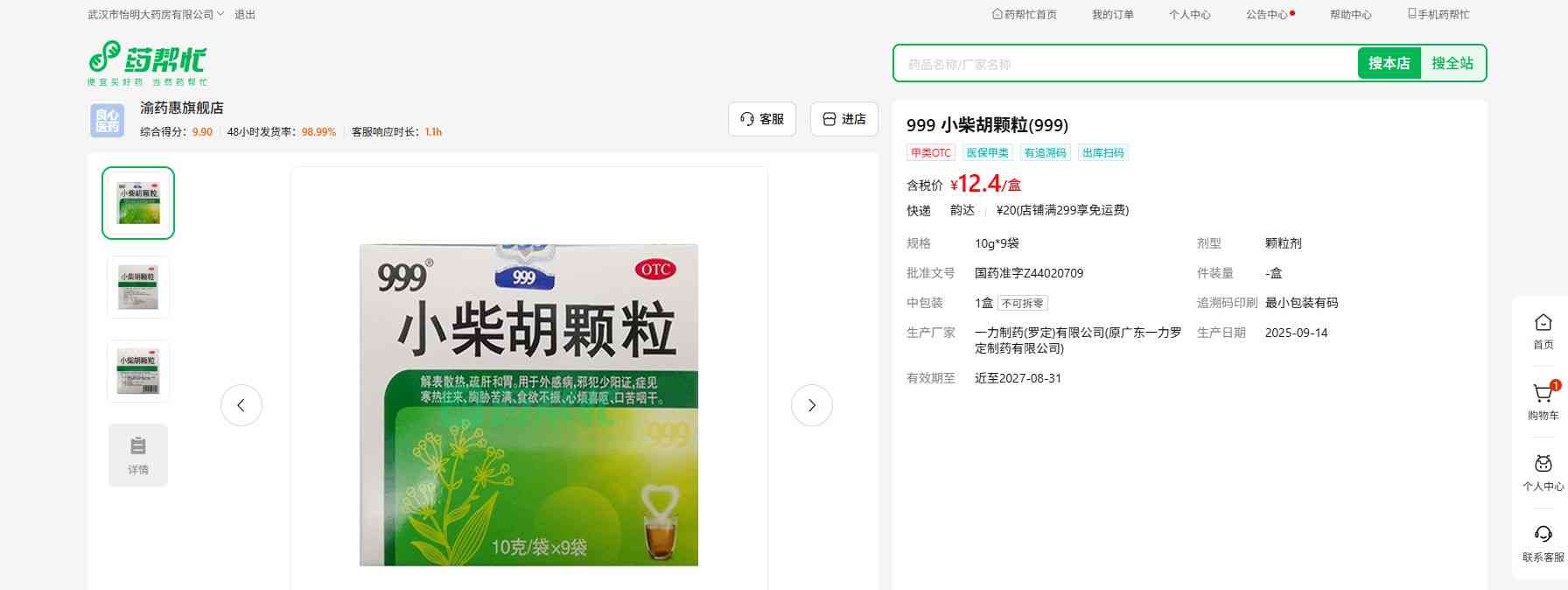The height and width of the screenshot is (590, 1568).
Task: Click the 药帮忙 logo
Action: click(147, 62)
